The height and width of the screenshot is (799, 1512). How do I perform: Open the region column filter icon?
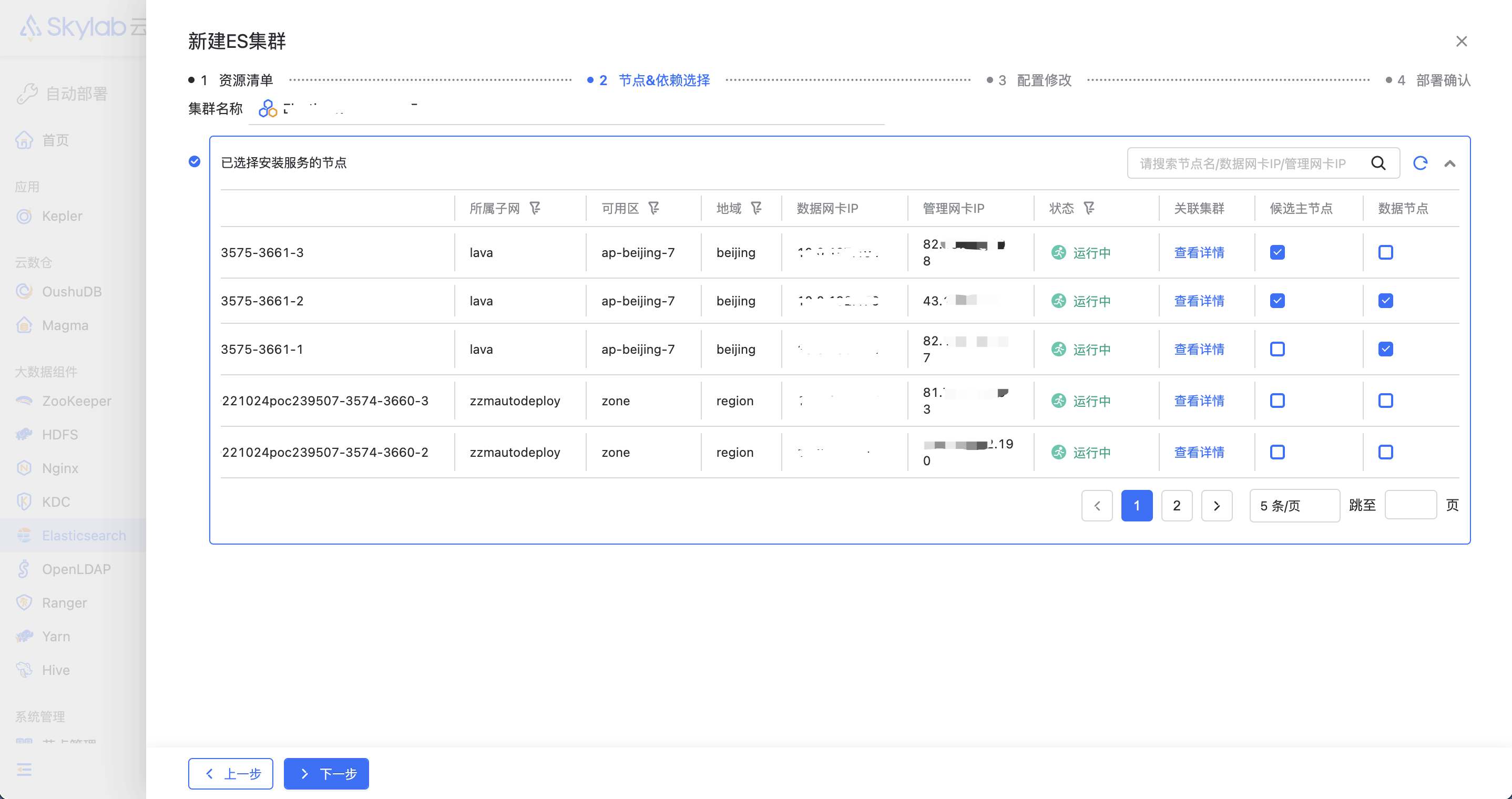[756, 208]
